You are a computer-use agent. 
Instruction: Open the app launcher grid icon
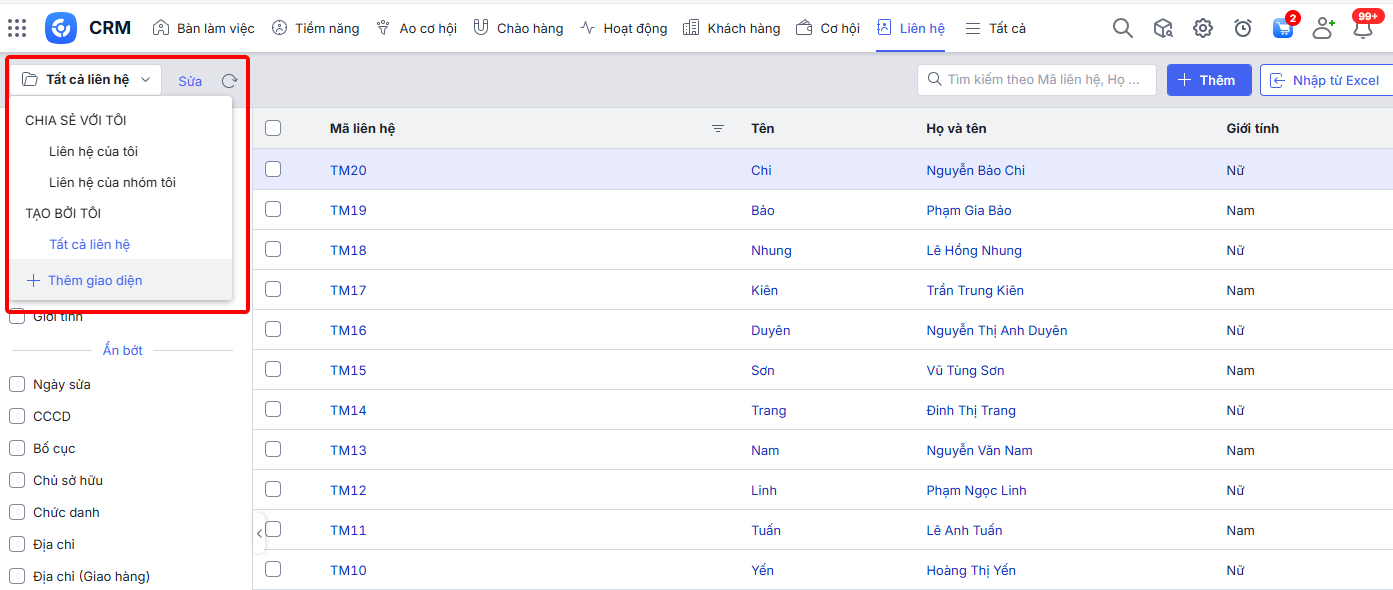[x=17, y=28]
